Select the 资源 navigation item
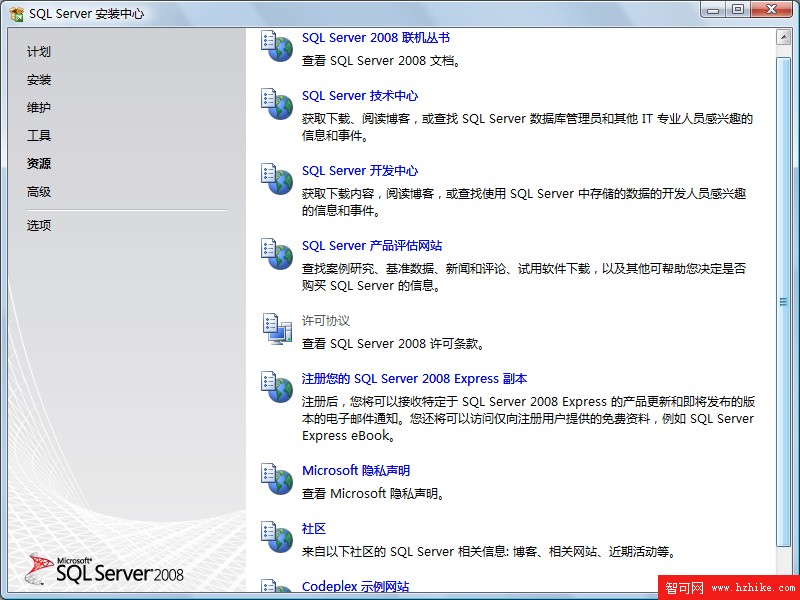 [x=39, y=164]
